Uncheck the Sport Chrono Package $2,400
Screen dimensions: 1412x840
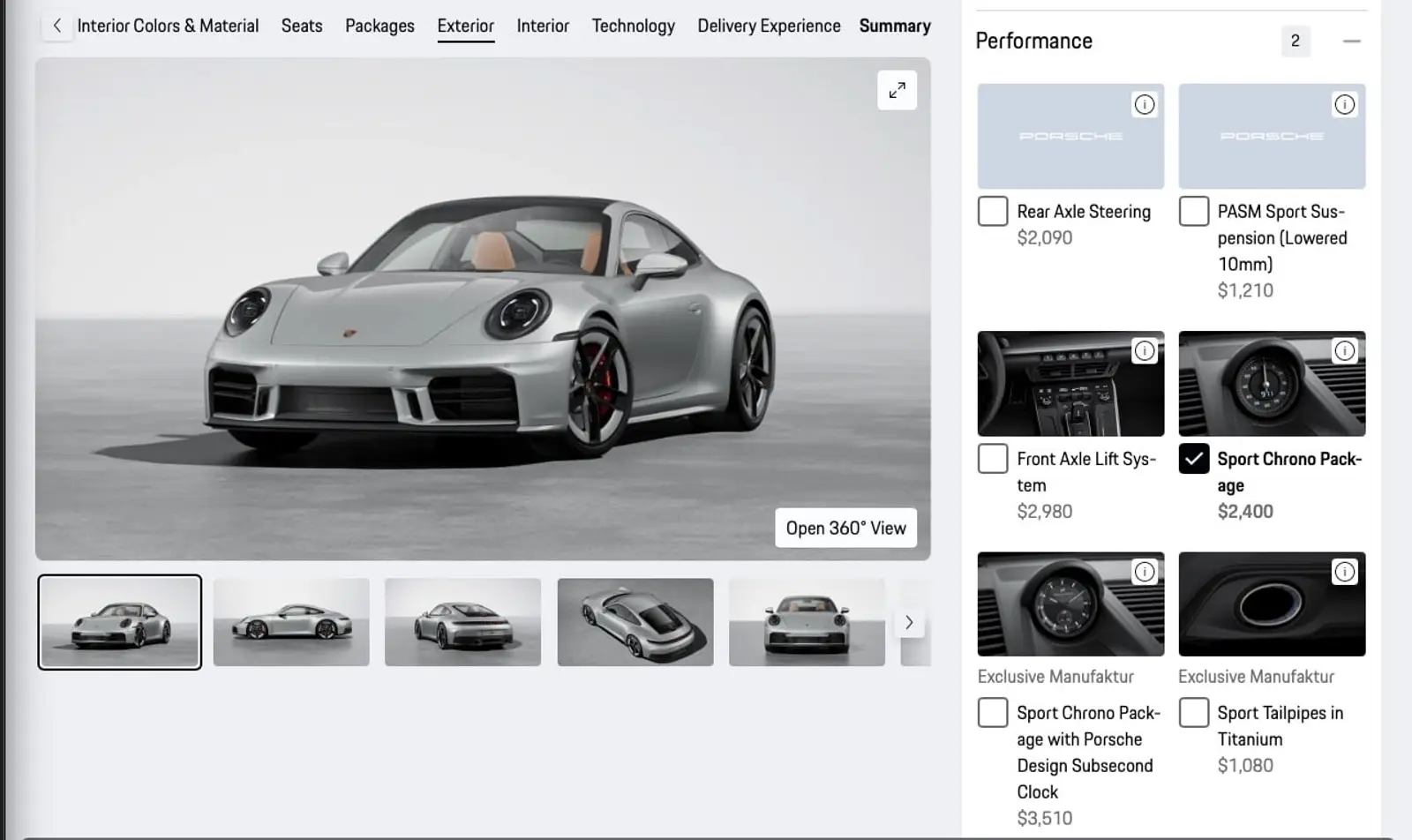coord(1194,459)
